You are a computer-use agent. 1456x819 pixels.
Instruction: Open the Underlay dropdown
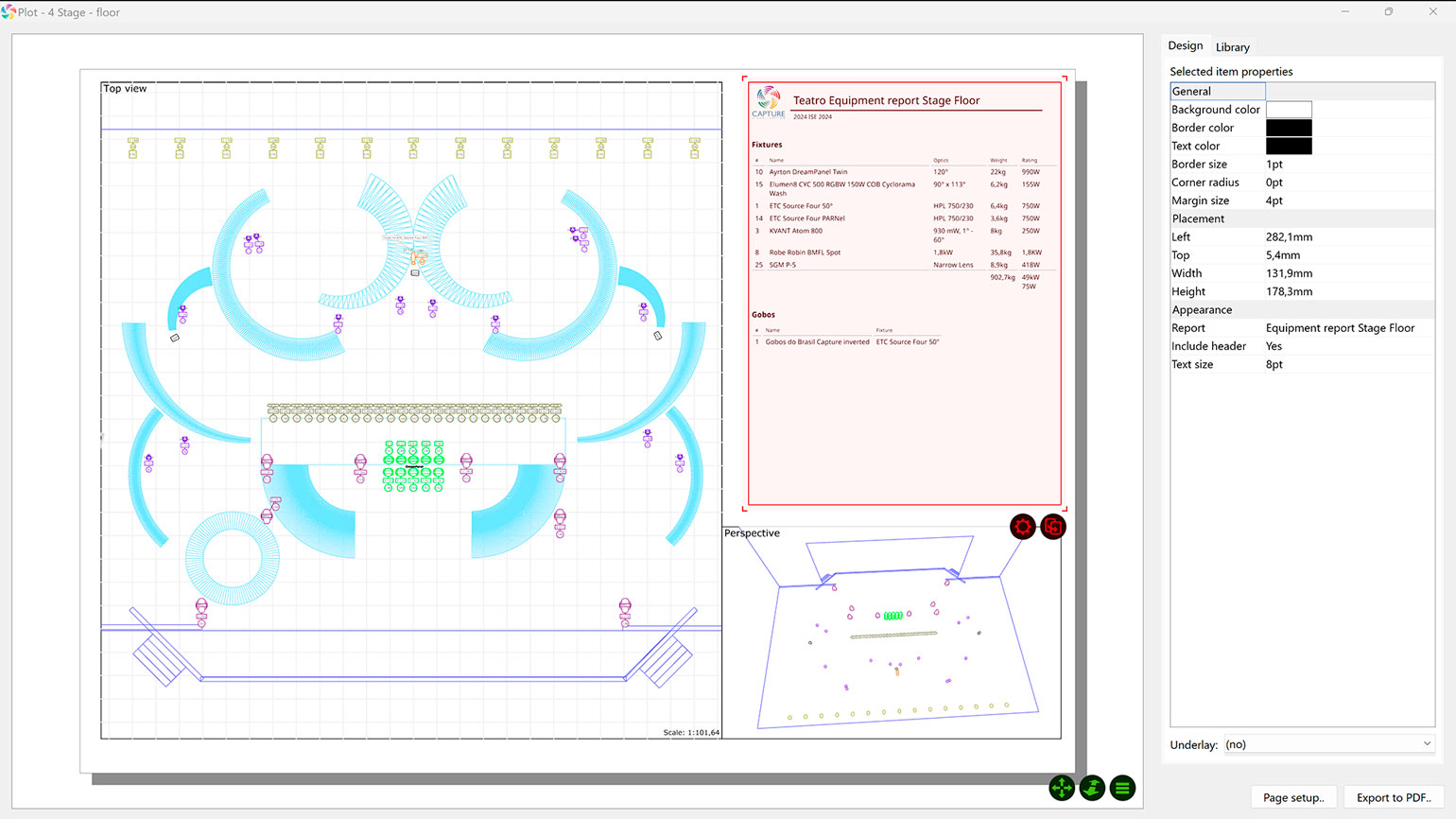(1328, 744)
